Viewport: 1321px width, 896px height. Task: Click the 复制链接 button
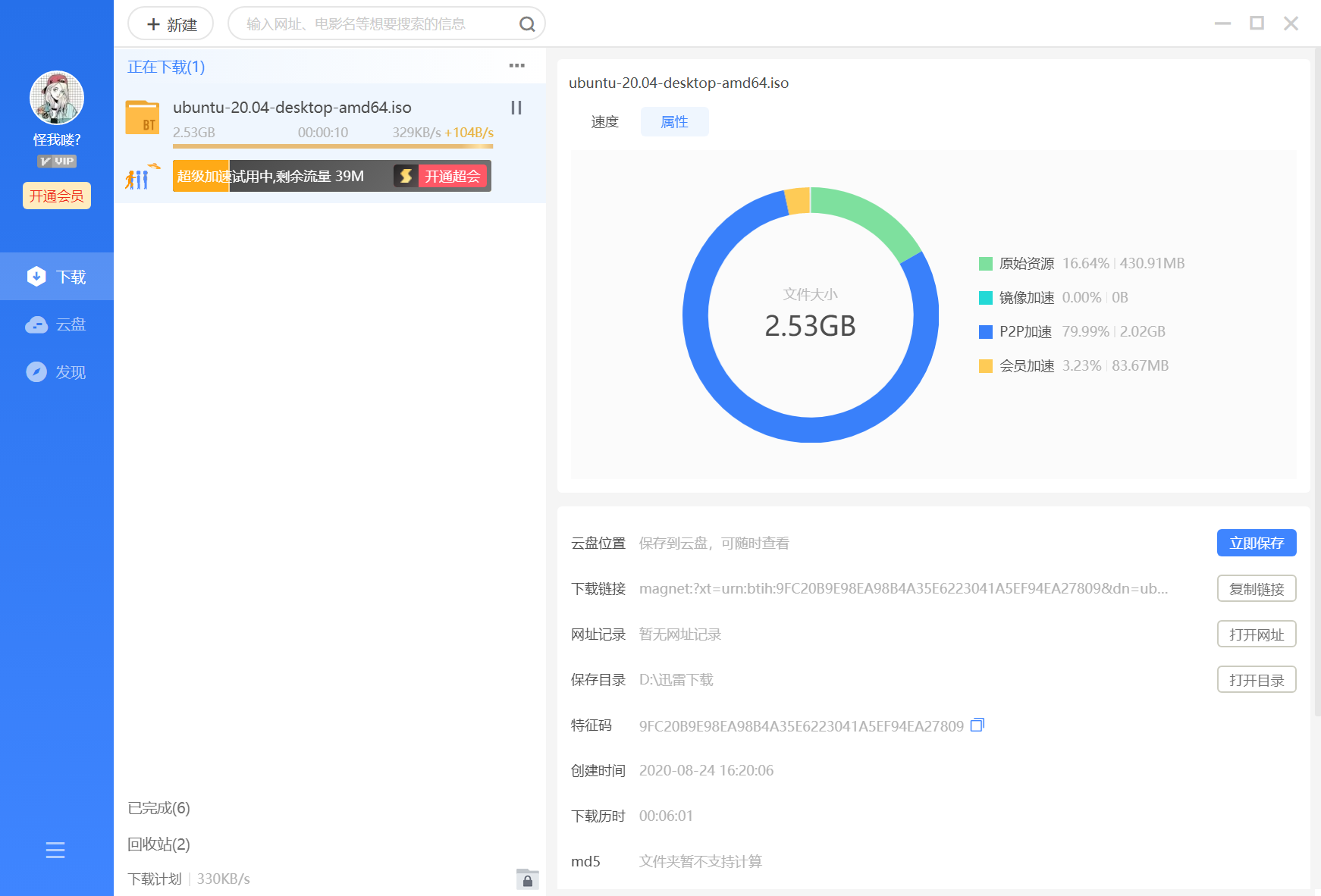(1256, 589)
